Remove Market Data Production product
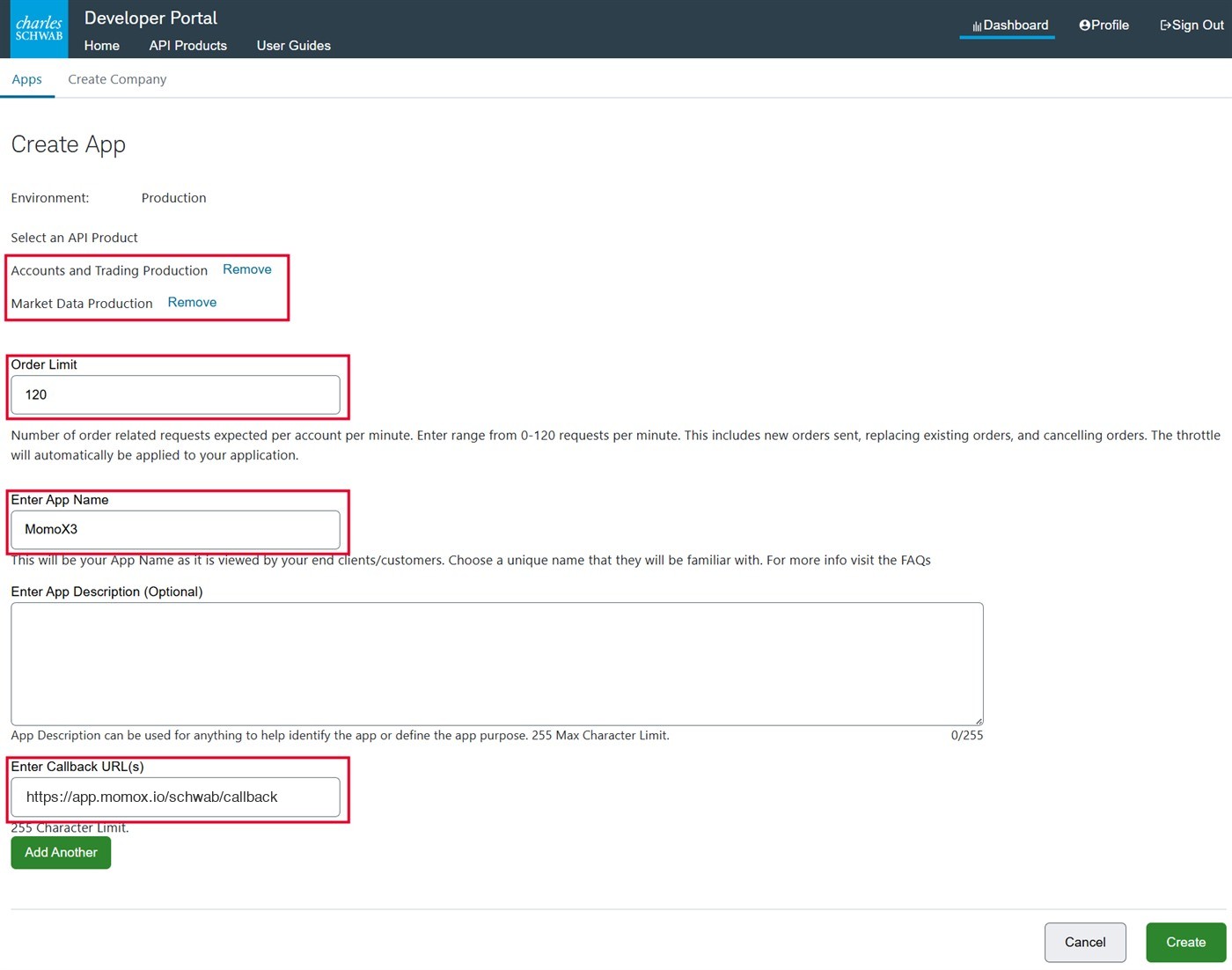Image resolution: width=1232 pixels, height=970 pixels. (192, 302)
